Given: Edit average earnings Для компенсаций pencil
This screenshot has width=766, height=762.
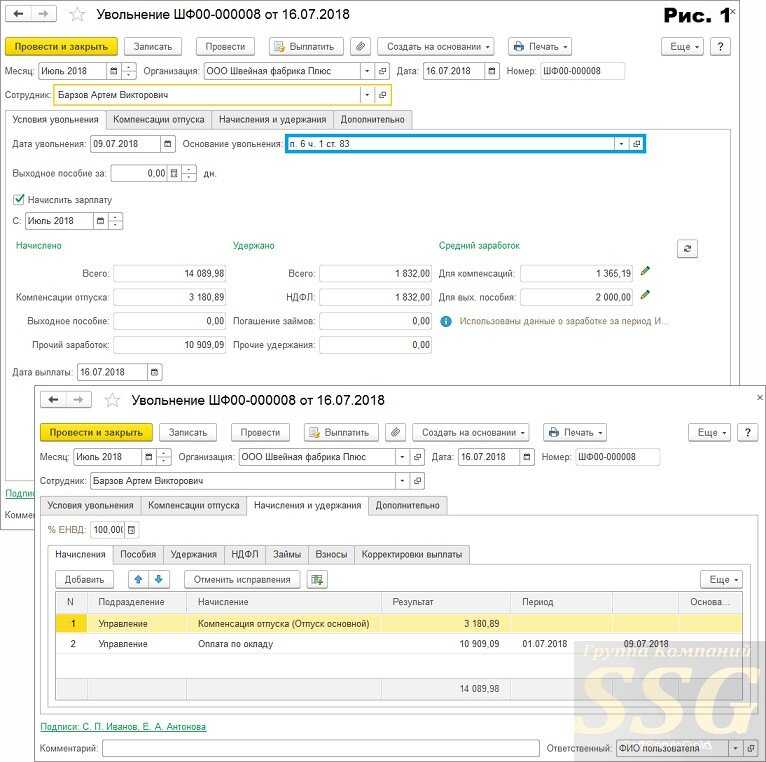Looking at the screenshot, I should click(645, 271).
